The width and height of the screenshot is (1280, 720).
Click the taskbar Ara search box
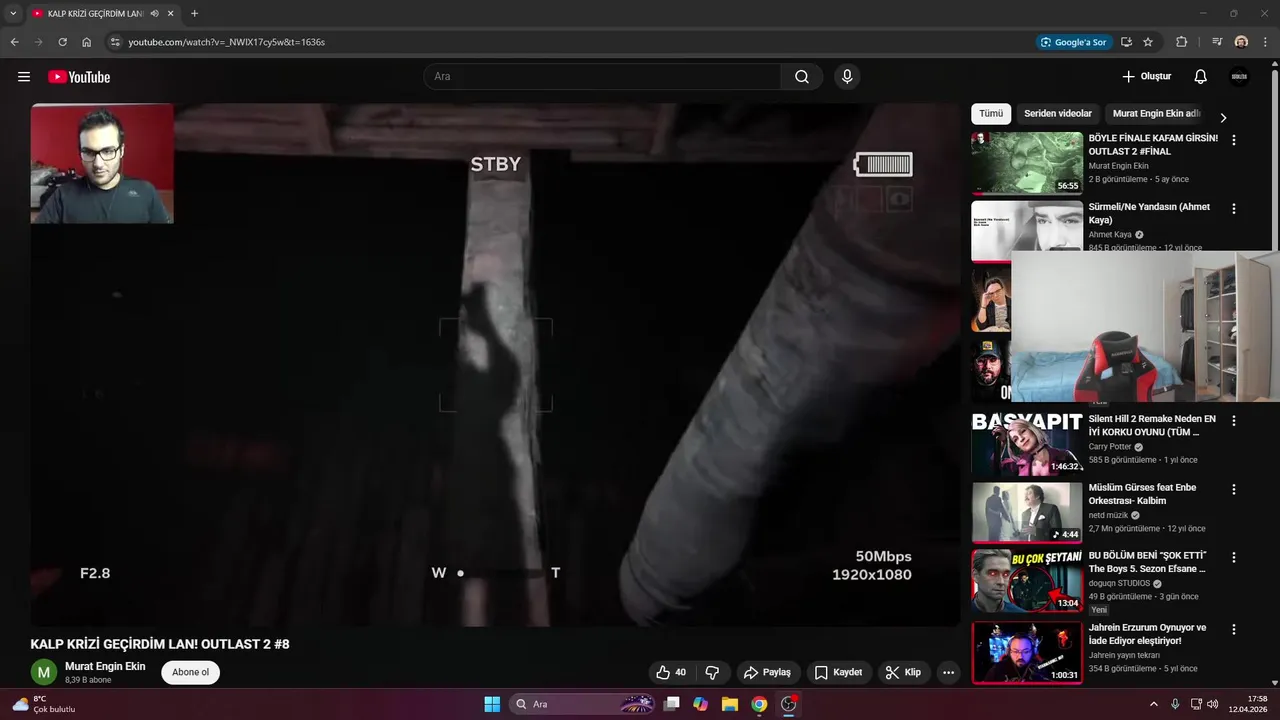583,704
